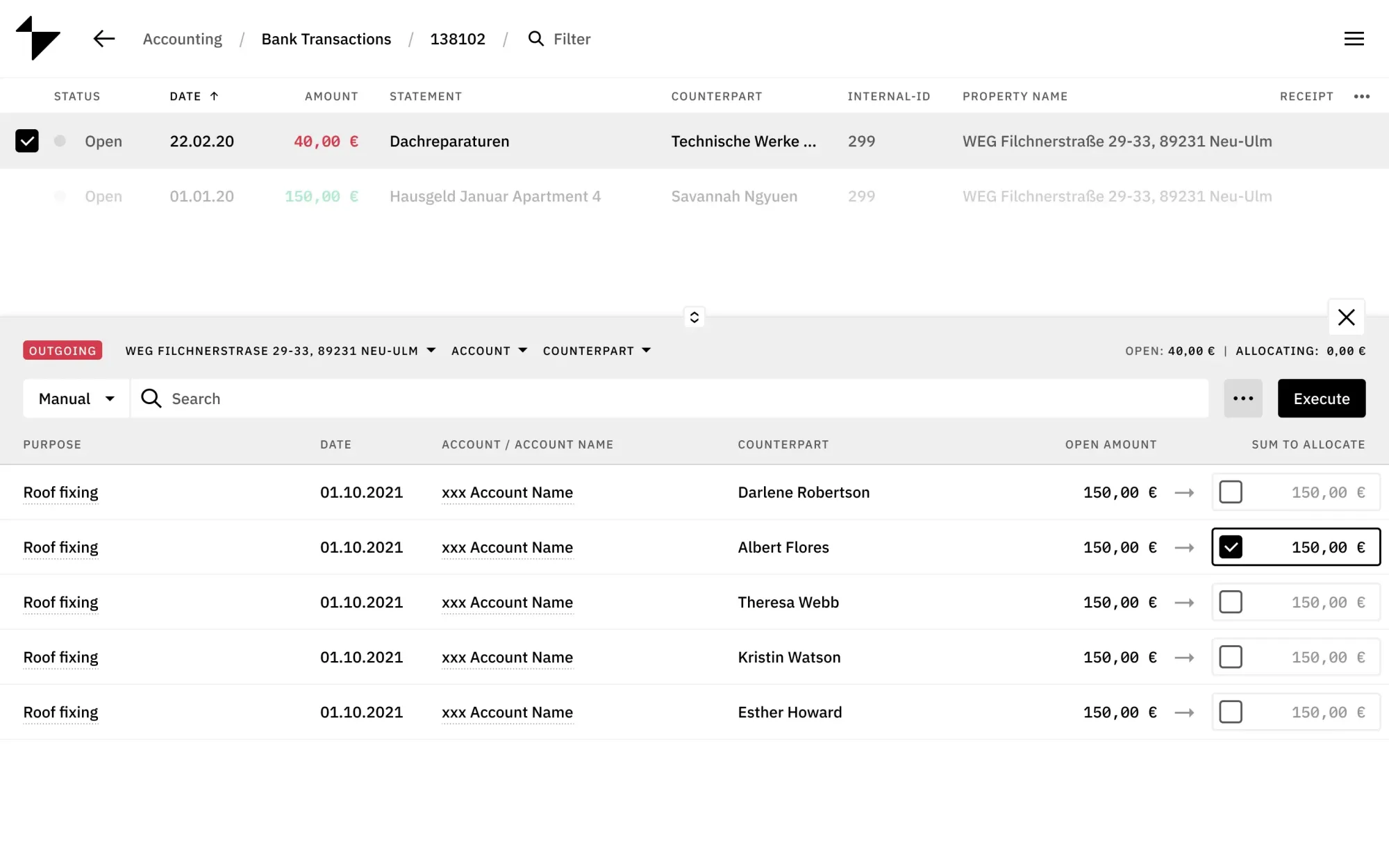Click the date sort ascending arrow
The image size is (1389, 868).
coord(214,97)
